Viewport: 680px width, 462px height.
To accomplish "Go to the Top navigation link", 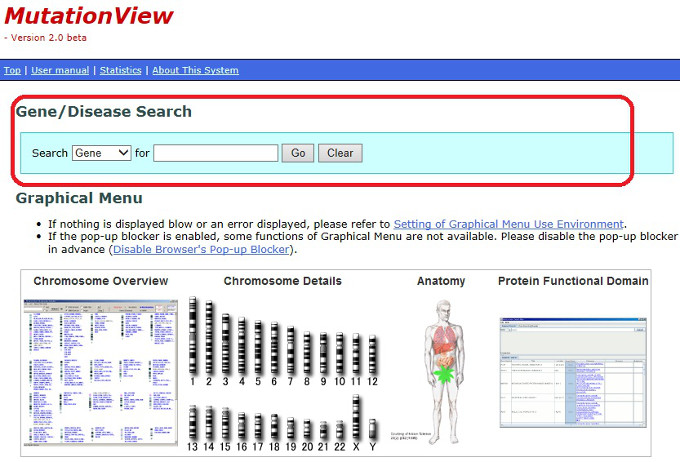I will click(12, 70).
